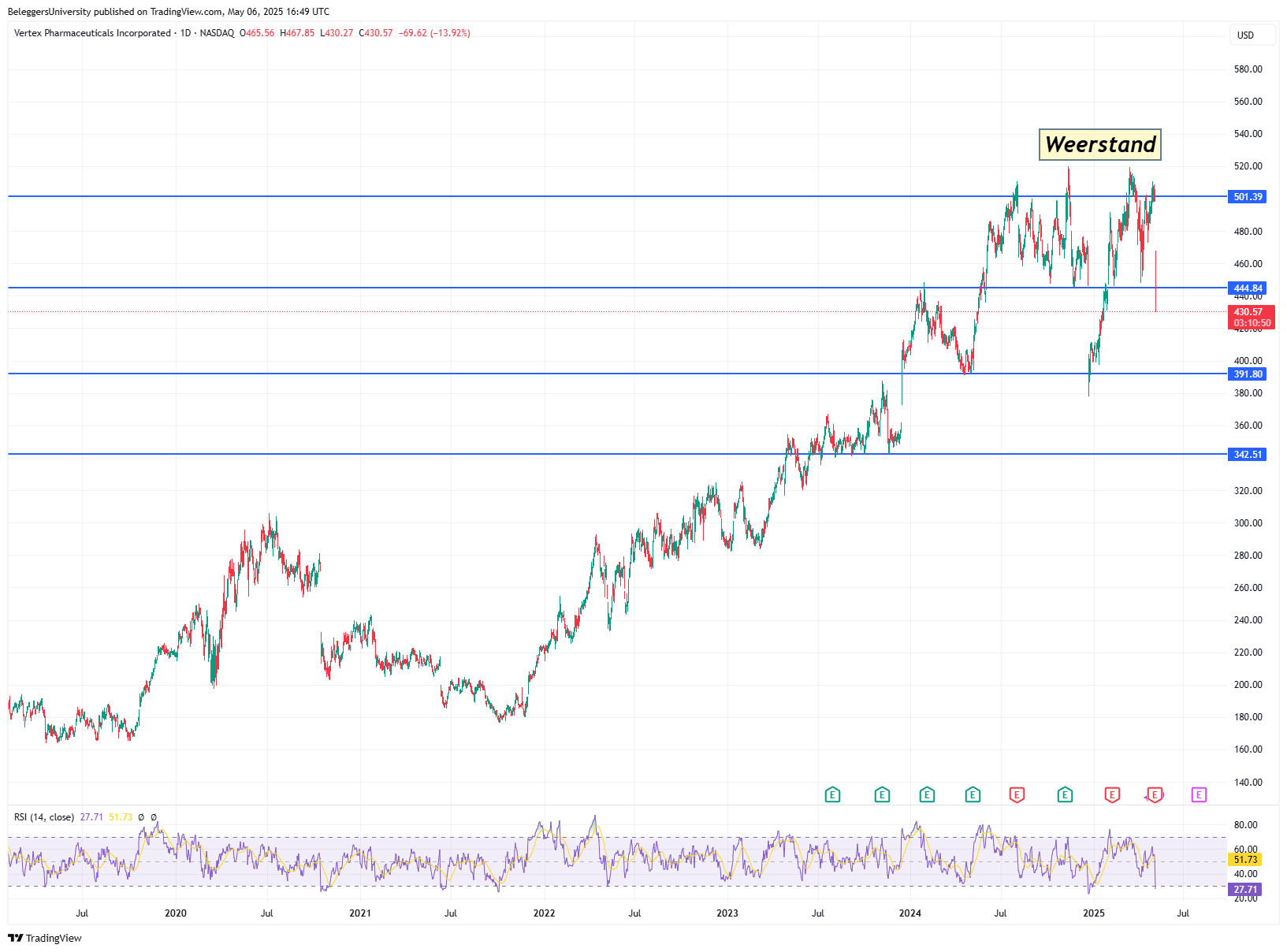Click the RSI moving average label 51.73 on axis

coord(1246,860)
